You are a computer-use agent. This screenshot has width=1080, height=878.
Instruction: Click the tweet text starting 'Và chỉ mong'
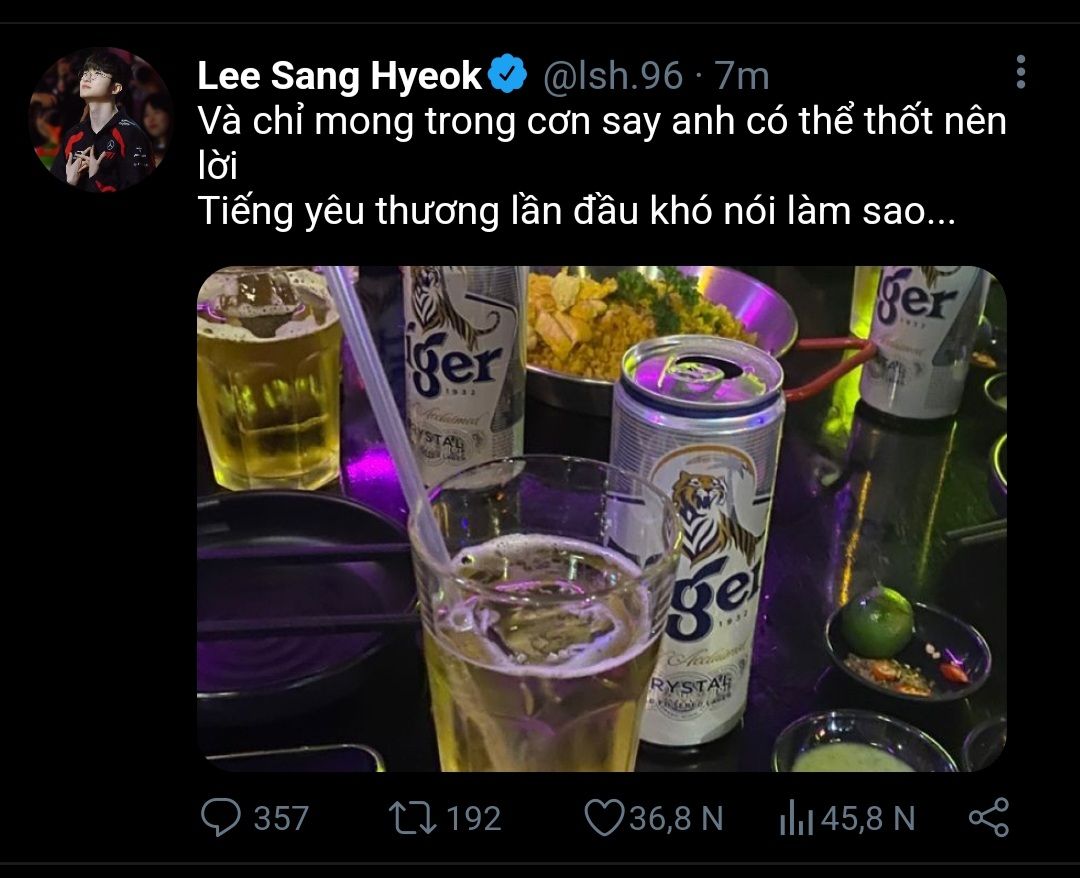click(602, 144)
